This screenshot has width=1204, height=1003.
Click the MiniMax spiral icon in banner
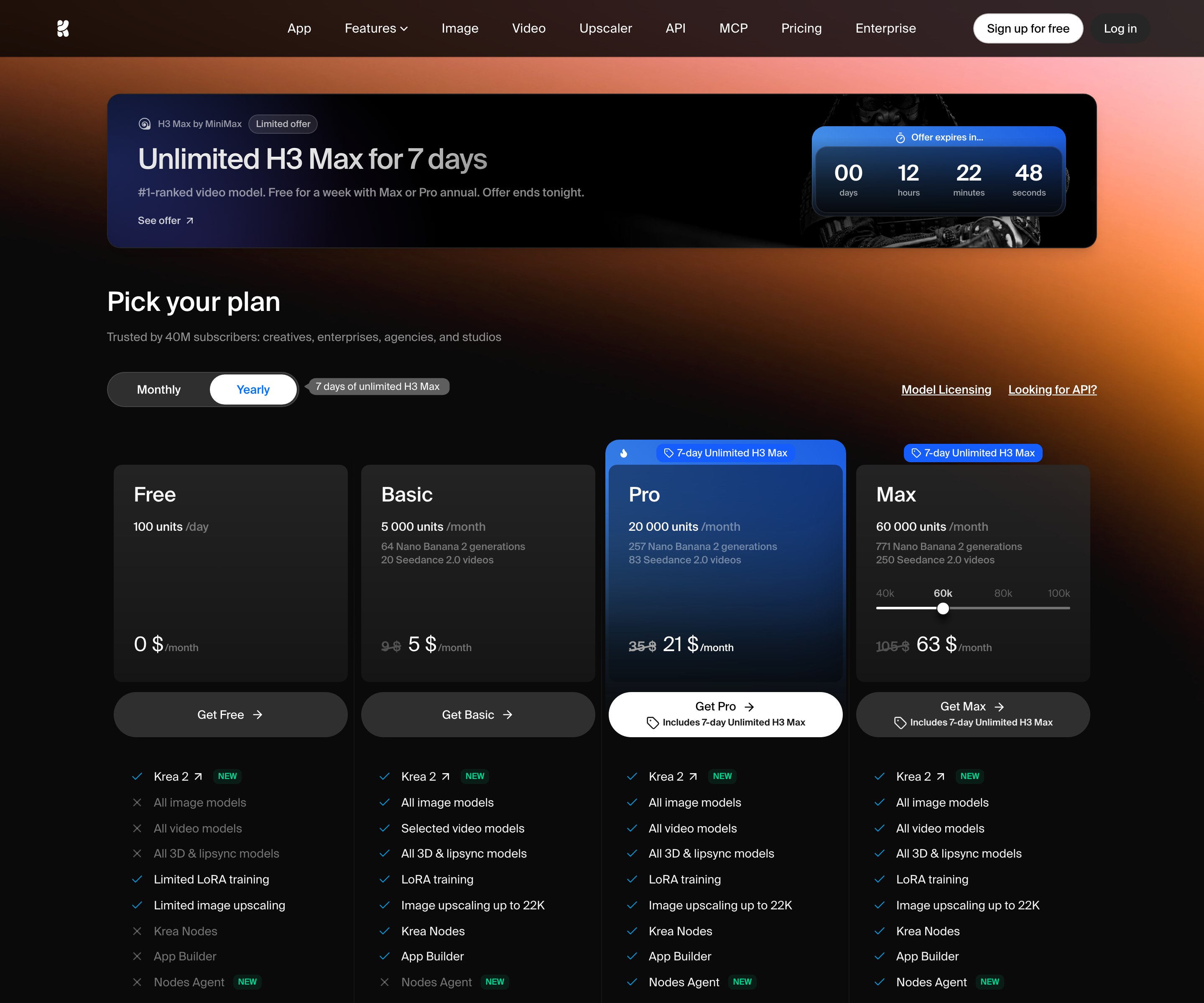coord(145,124)
